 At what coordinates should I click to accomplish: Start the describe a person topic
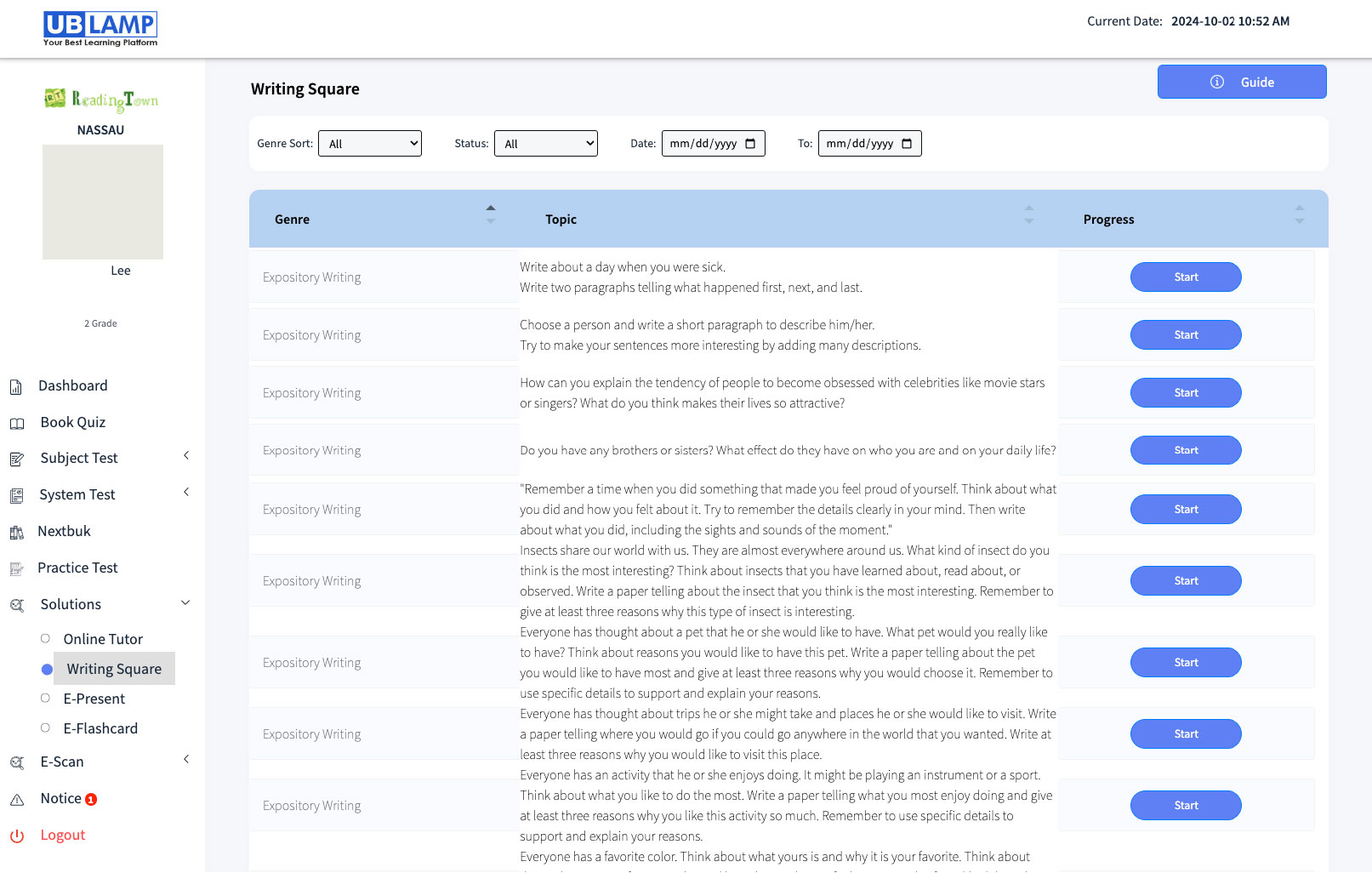click(1186, 334)
